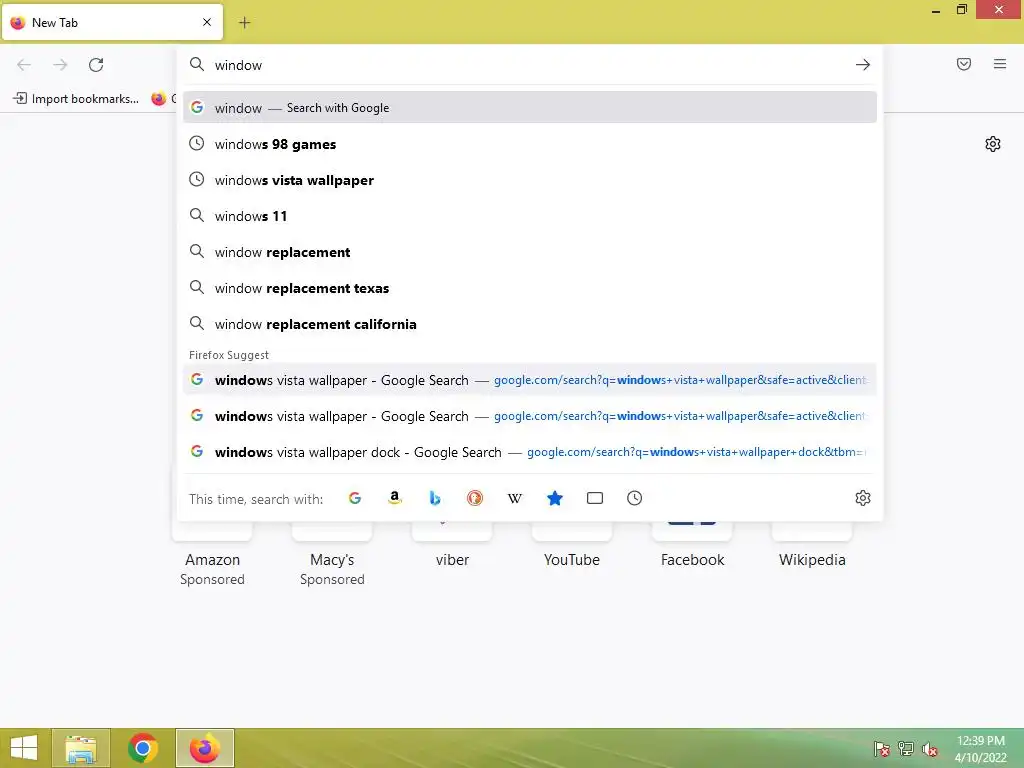Click Firefox icon in taskbar

pos(204,748)
